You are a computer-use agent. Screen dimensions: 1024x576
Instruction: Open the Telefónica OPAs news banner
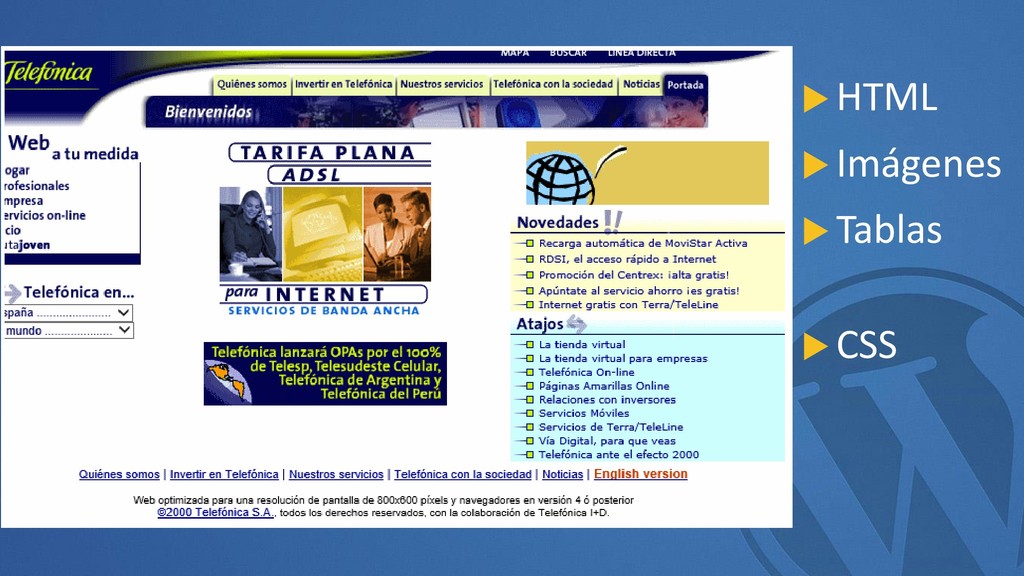pyautogui.click(x=325, y=374)
